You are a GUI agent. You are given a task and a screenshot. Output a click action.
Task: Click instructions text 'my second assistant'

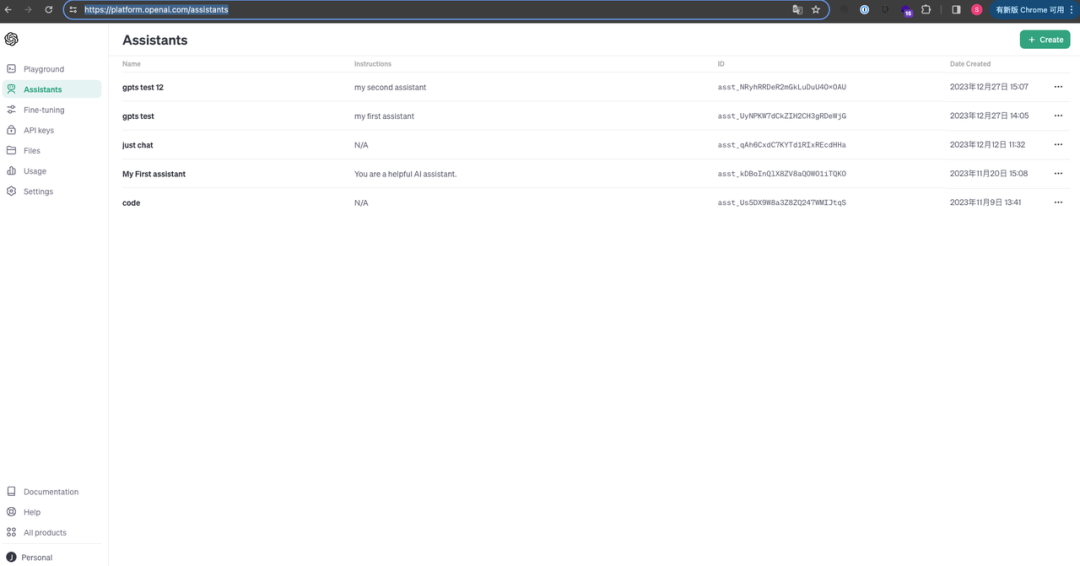390,87
